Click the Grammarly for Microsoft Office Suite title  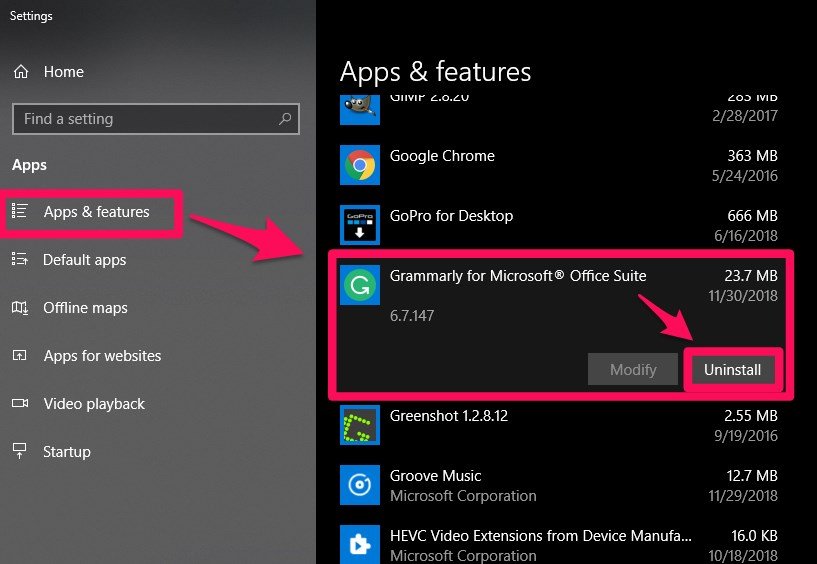tap(518, 276)
